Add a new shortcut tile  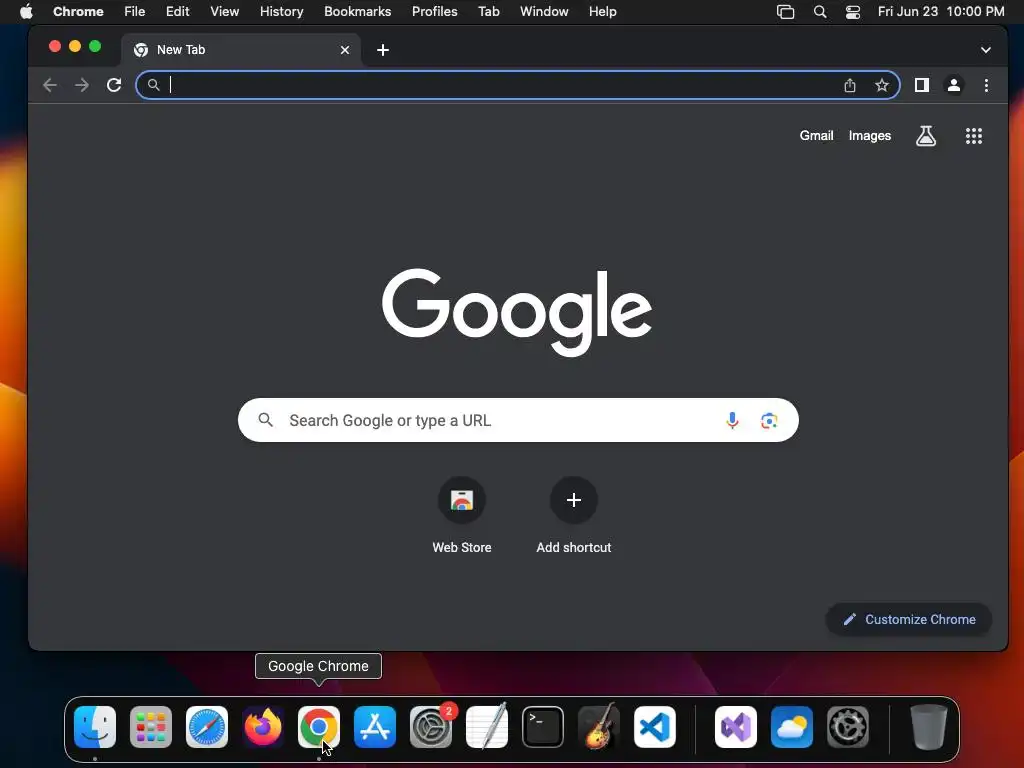click(x=573, y=516)
